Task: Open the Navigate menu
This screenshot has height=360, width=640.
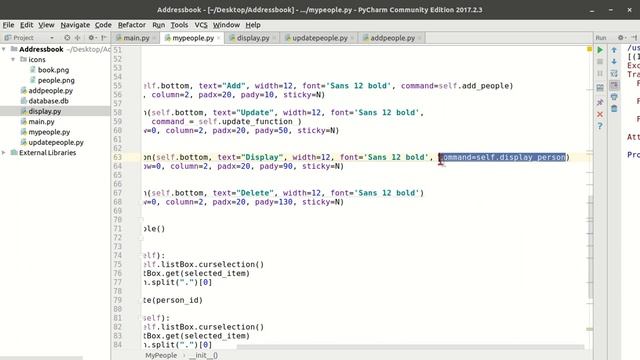Action: [75, 25]
